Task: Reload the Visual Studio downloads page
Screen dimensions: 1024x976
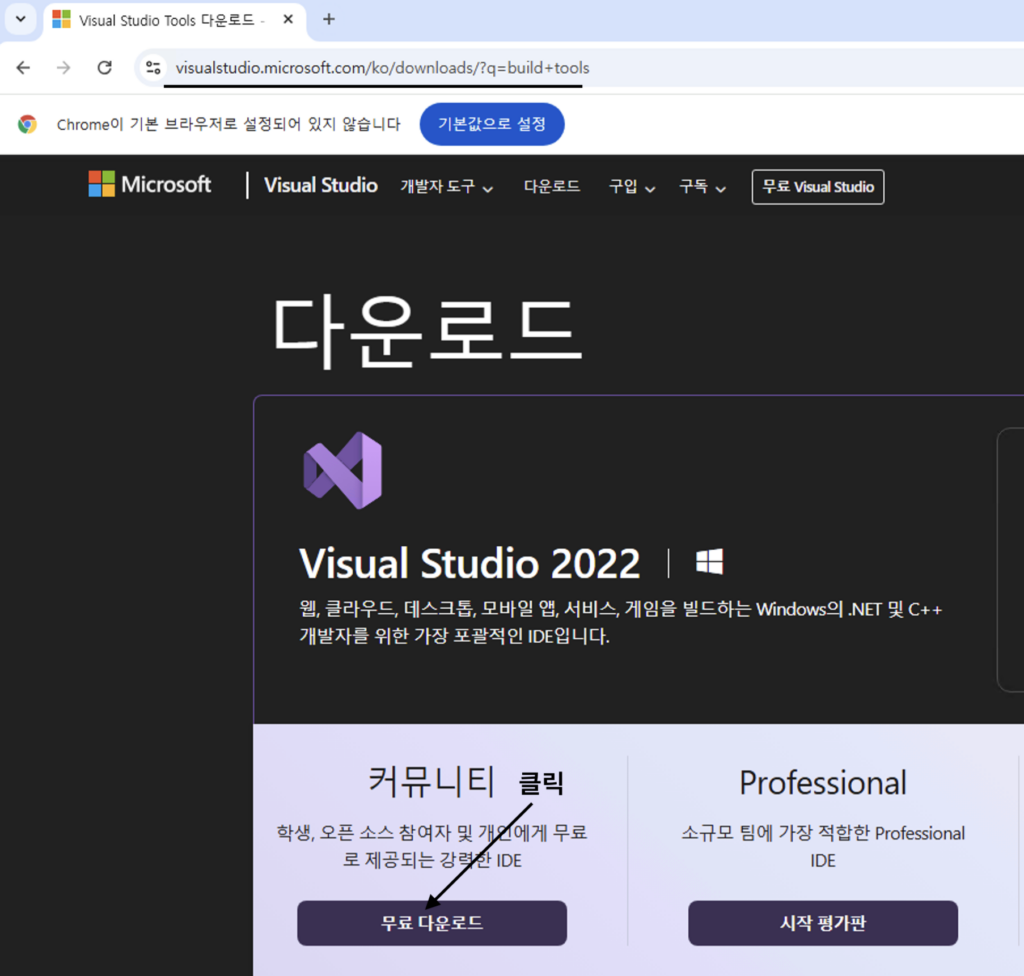Action: (x=104, y=68)
